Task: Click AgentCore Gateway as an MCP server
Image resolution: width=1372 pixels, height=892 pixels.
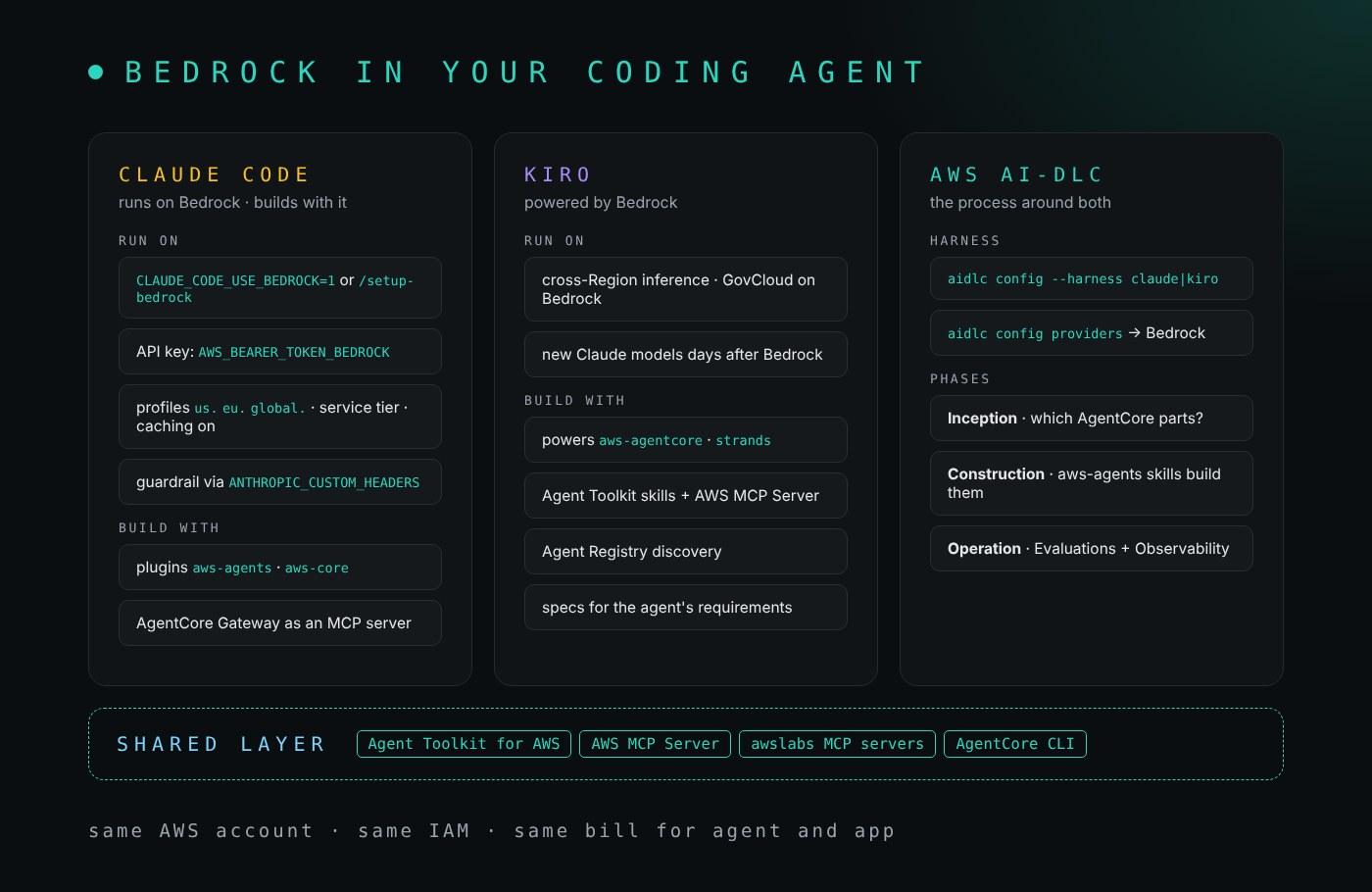Action: (280, 623)
